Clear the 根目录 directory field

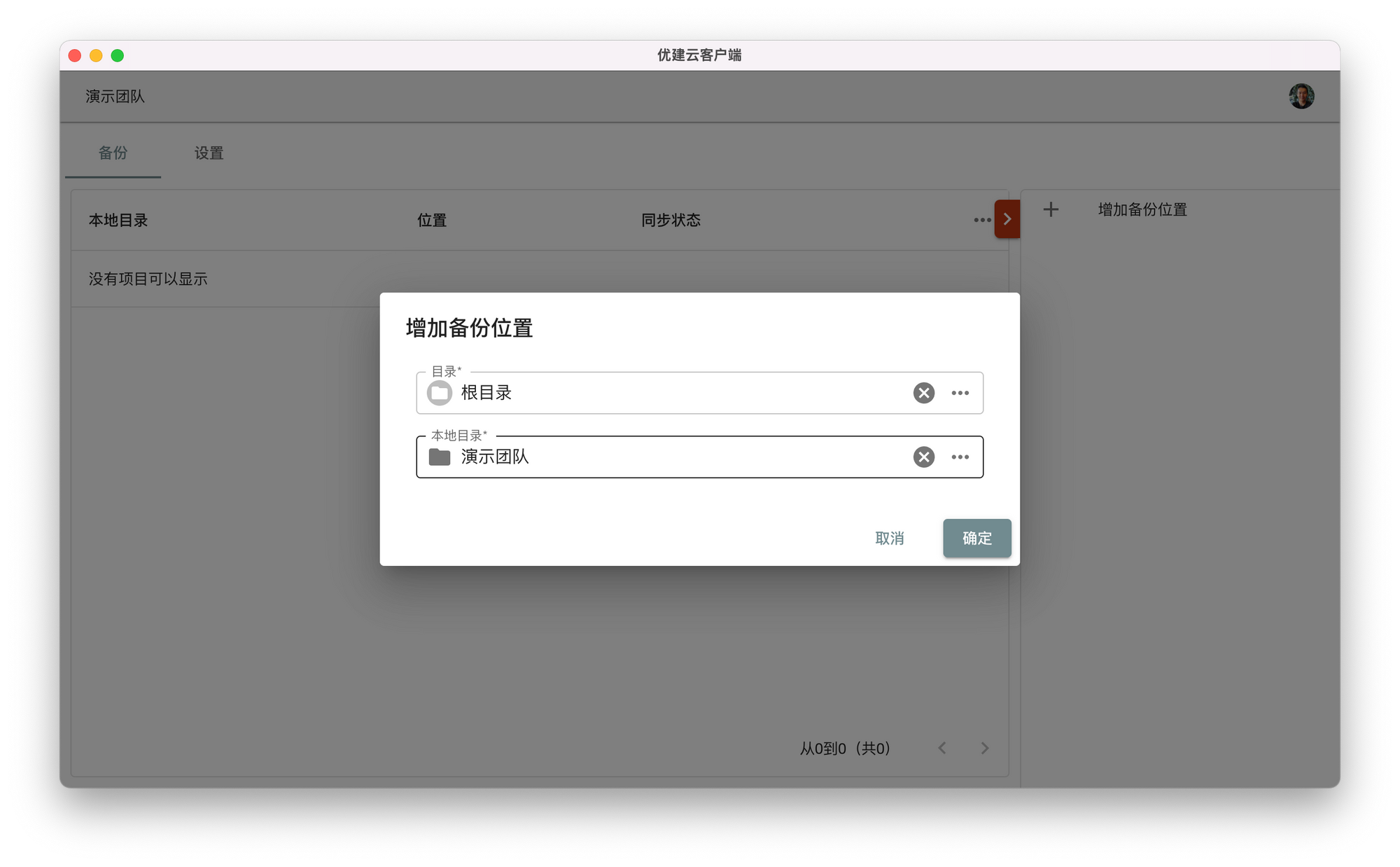923,393
